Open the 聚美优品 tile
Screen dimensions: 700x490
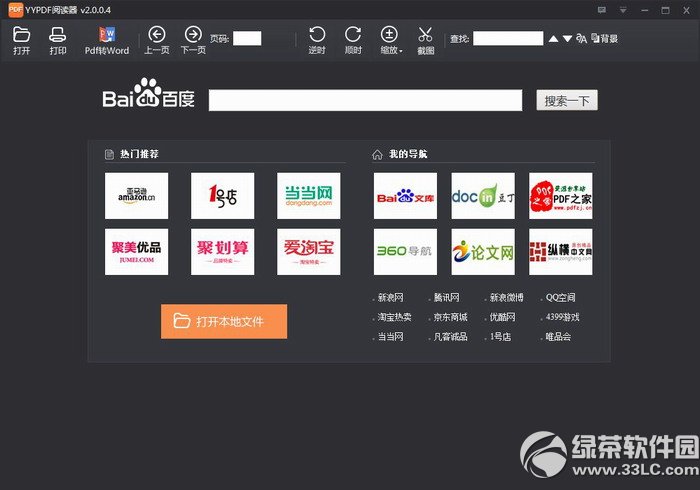[x=137, y=252]
